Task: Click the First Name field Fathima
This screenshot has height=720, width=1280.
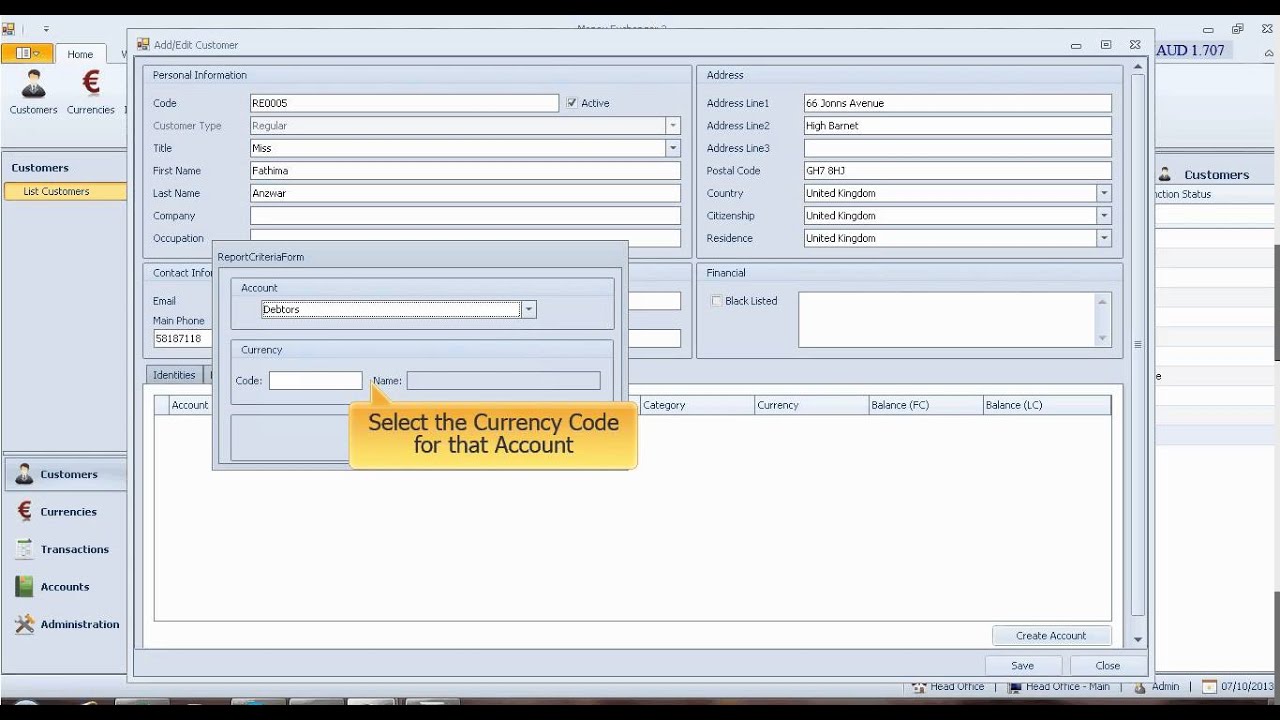Action: click(x=465, y=171)
